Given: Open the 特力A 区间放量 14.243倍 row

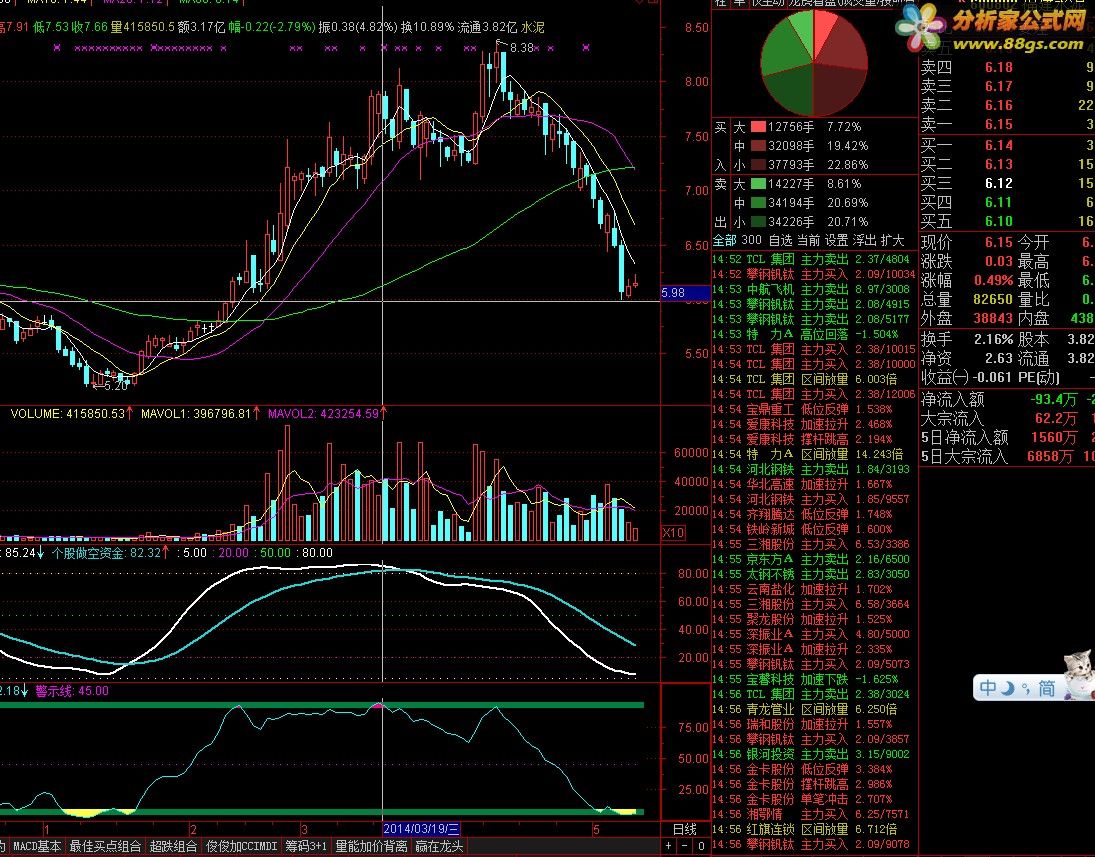Looking at the screenshot, I should click(814, 454).
